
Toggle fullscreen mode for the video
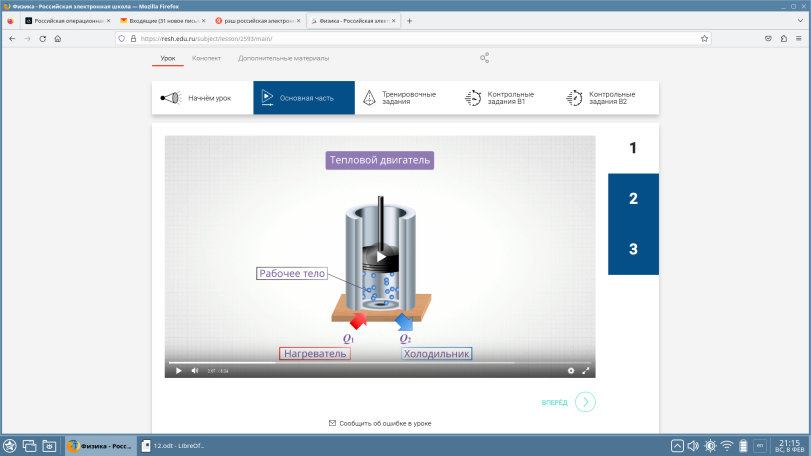click(x=586, y=370)
